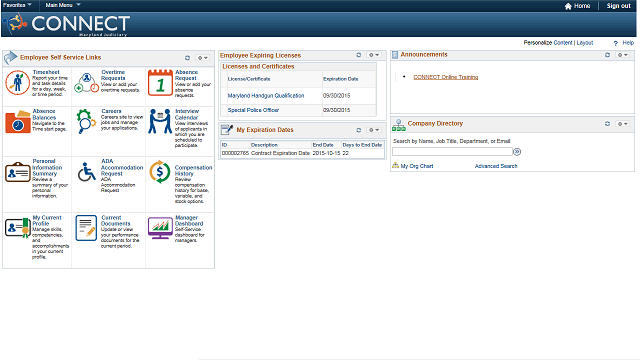Refresh the Announcements pagelet
The height and width of the screenshot is (360, 640).
point(607,55)
